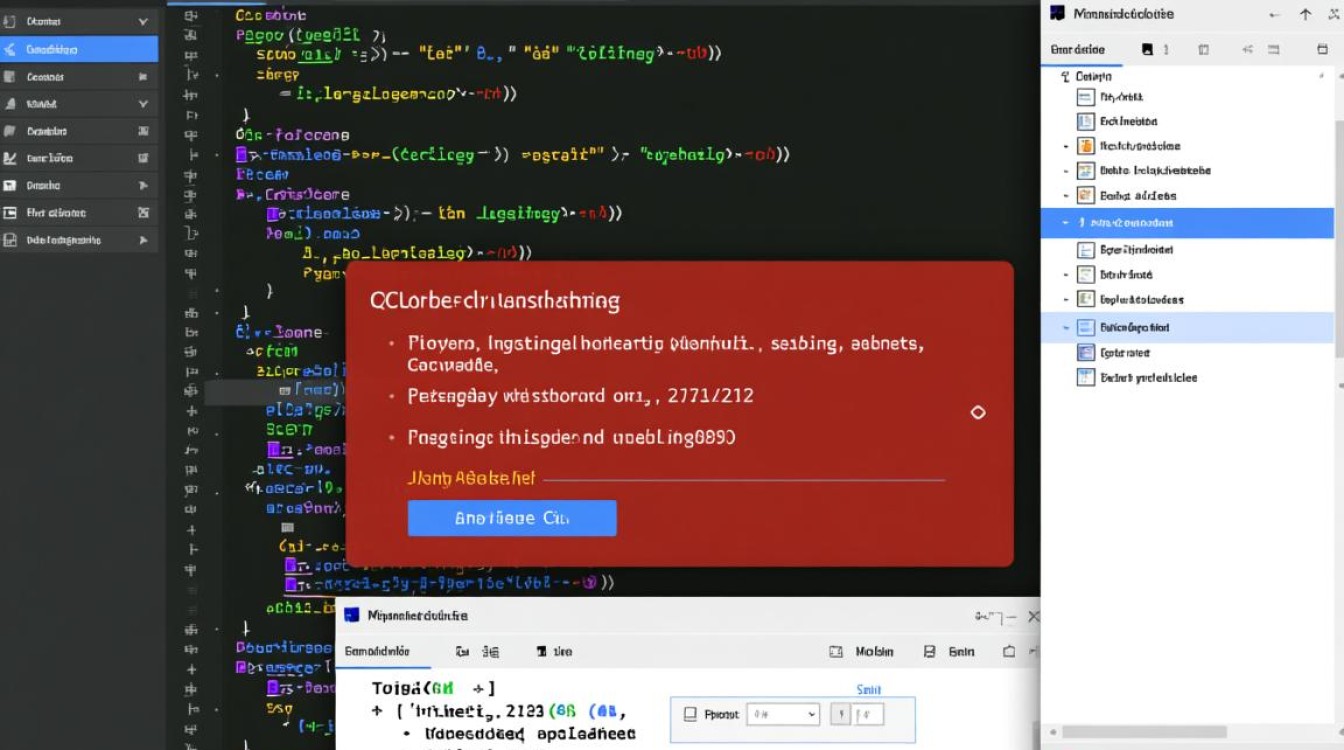
Task: Click the Bnin save icon in bottom panel
Action: (x=929, y=651)
